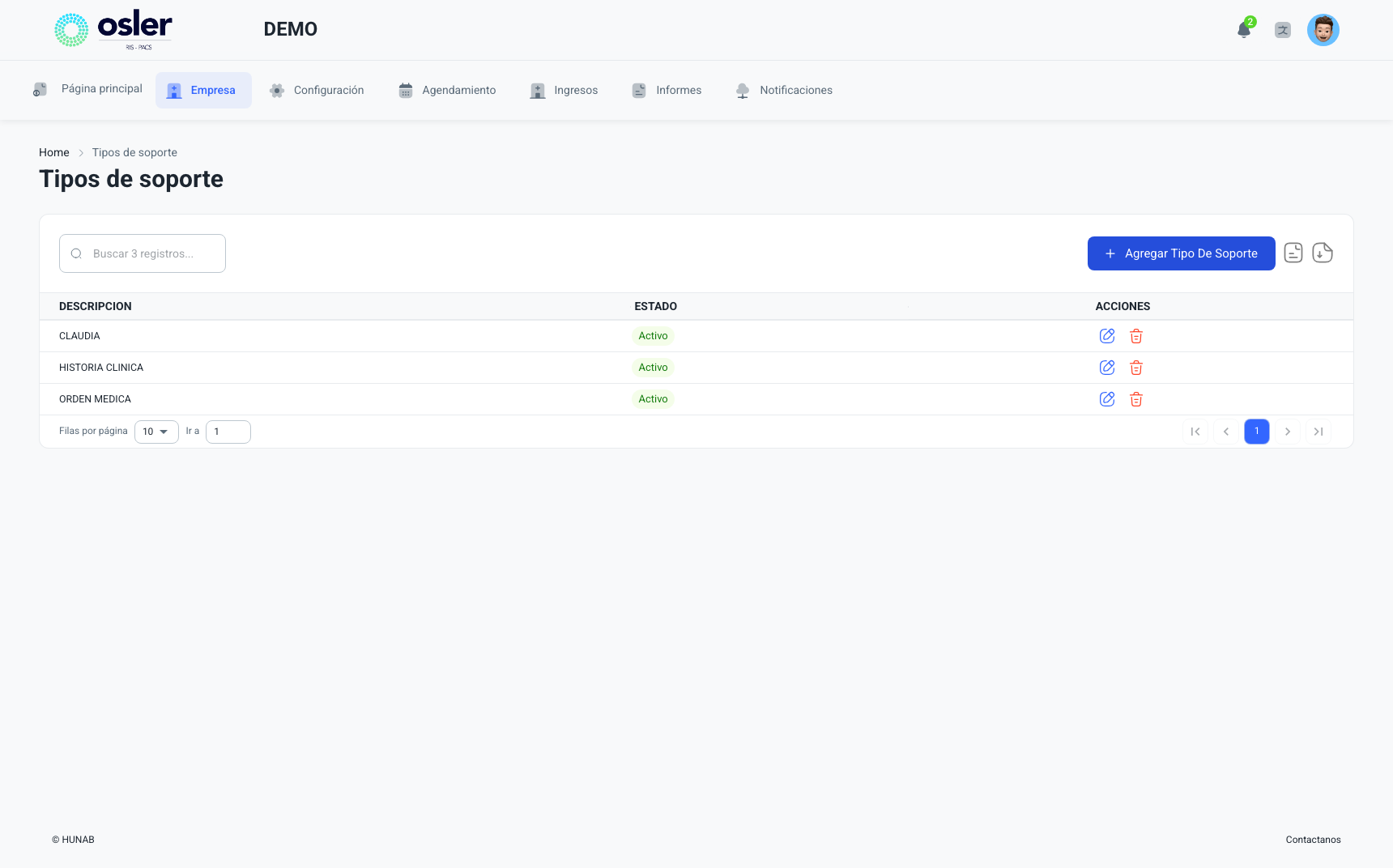Click the Tipos de soporte breadcrumb text
Screen dimensions: 1393x868
pos(134,152)
